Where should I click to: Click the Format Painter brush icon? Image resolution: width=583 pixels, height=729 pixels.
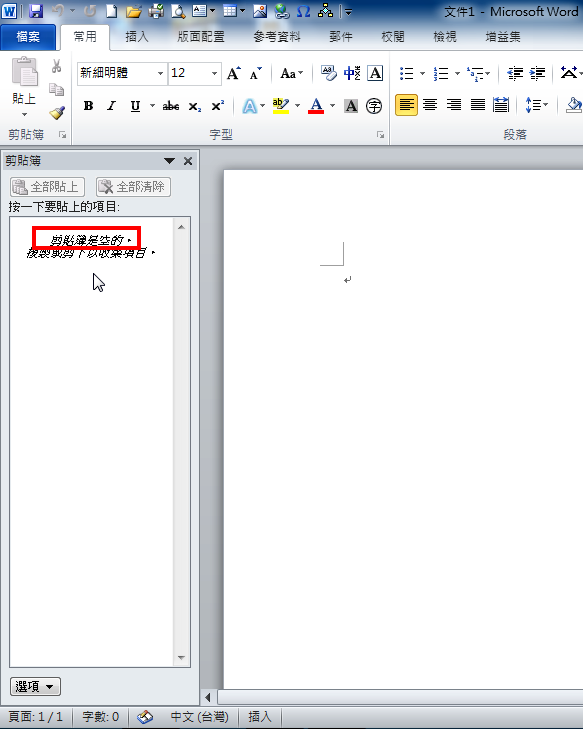pos(57,113)
